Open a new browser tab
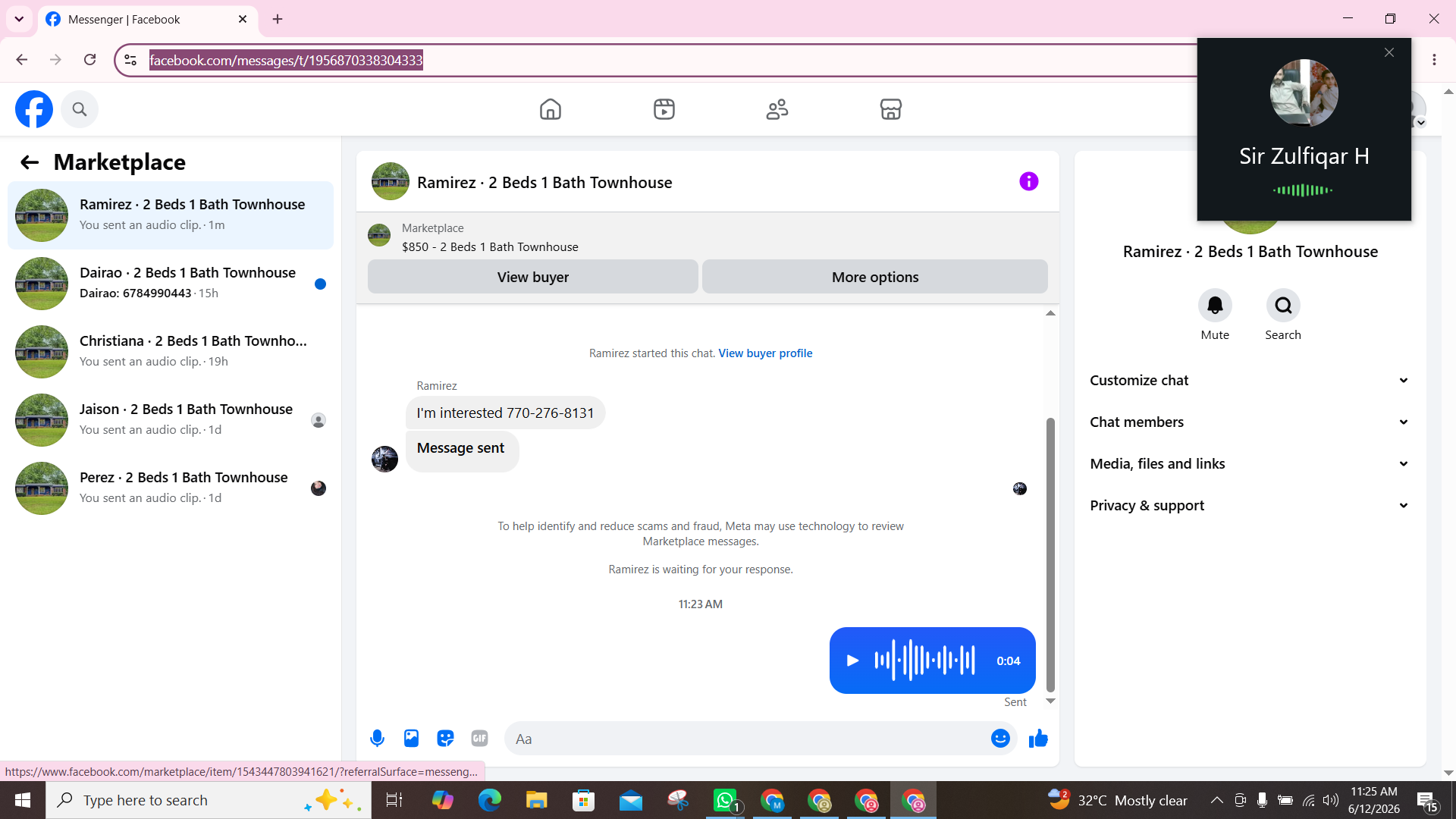Viewport: 1456px width, 819px height. pos(278,19)
